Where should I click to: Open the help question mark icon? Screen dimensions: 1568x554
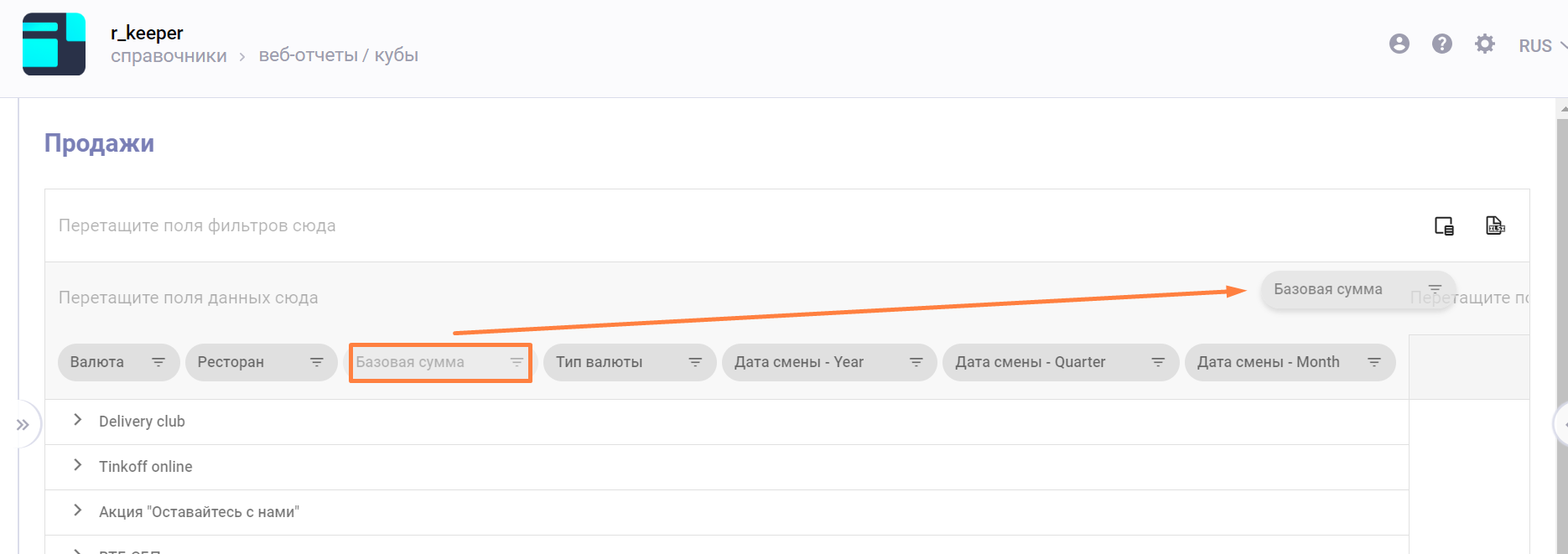click(x=1441, y=44)
